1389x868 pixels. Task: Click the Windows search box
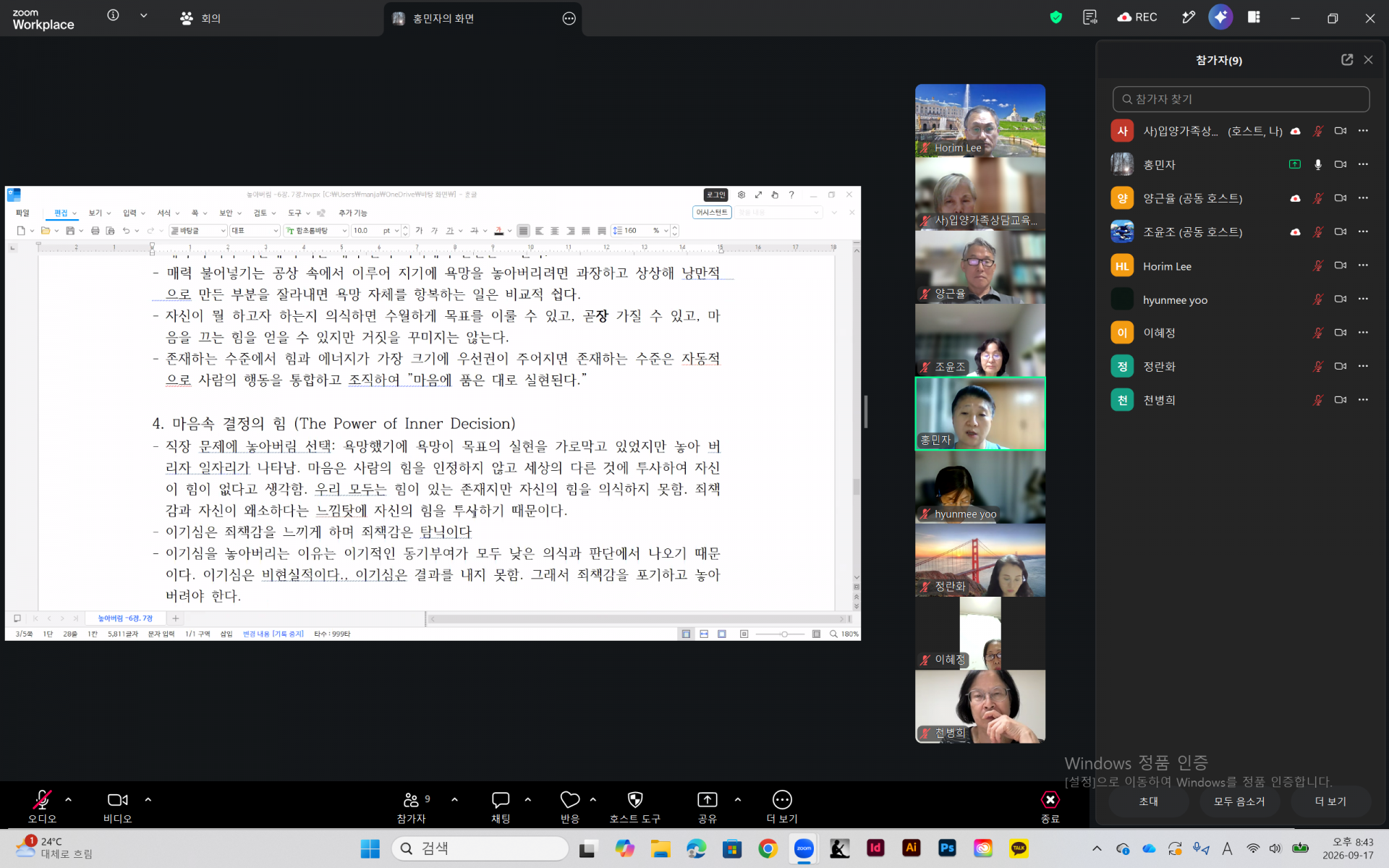pos(480,848)
